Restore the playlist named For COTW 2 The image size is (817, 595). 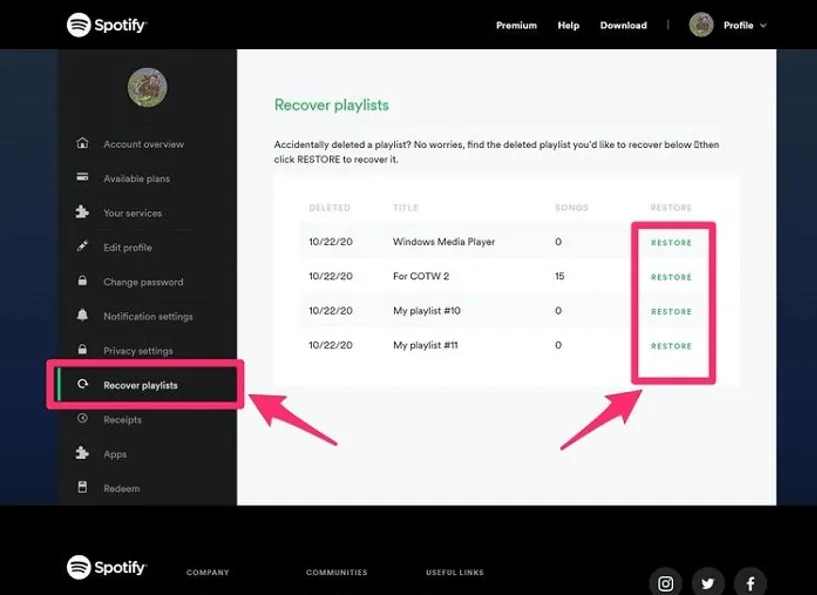point(671,276)
